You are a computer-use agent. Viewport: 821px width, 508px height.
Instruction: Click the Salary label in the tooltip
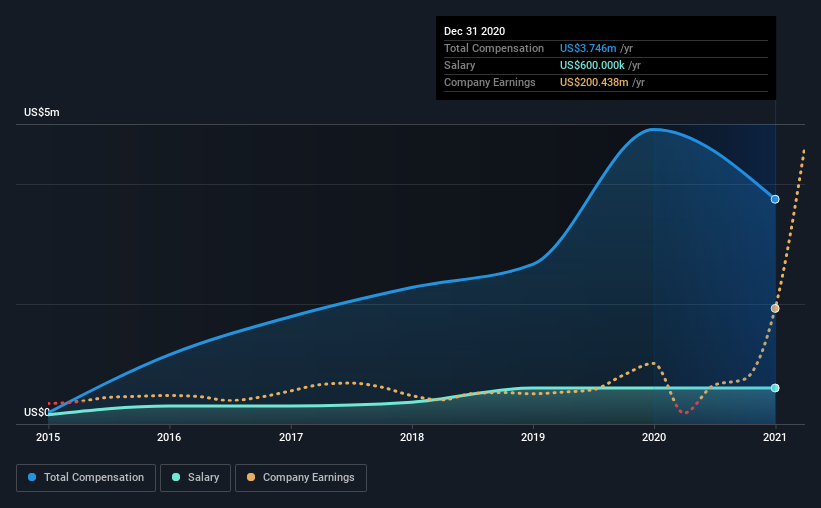460,65
